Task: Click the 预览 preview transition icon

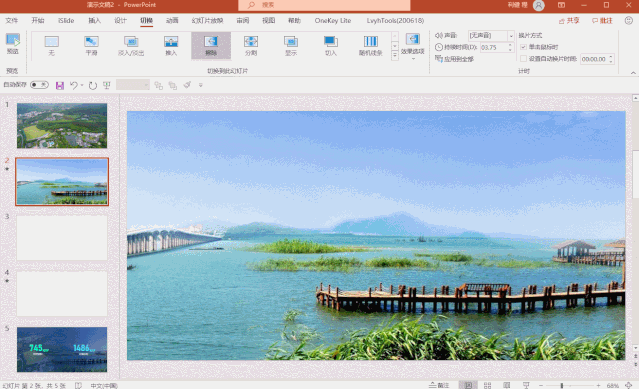Action: [x=13, y=44]
